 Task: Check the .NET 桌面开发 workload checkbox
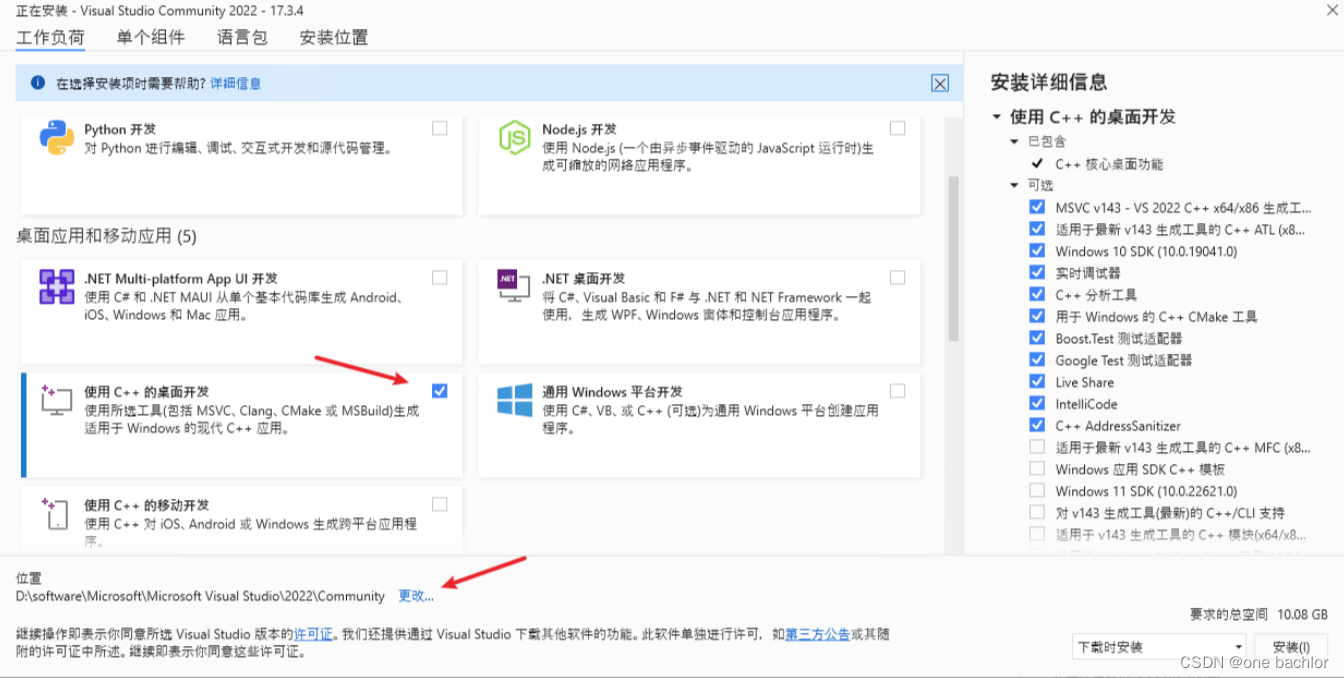point(898,277)
